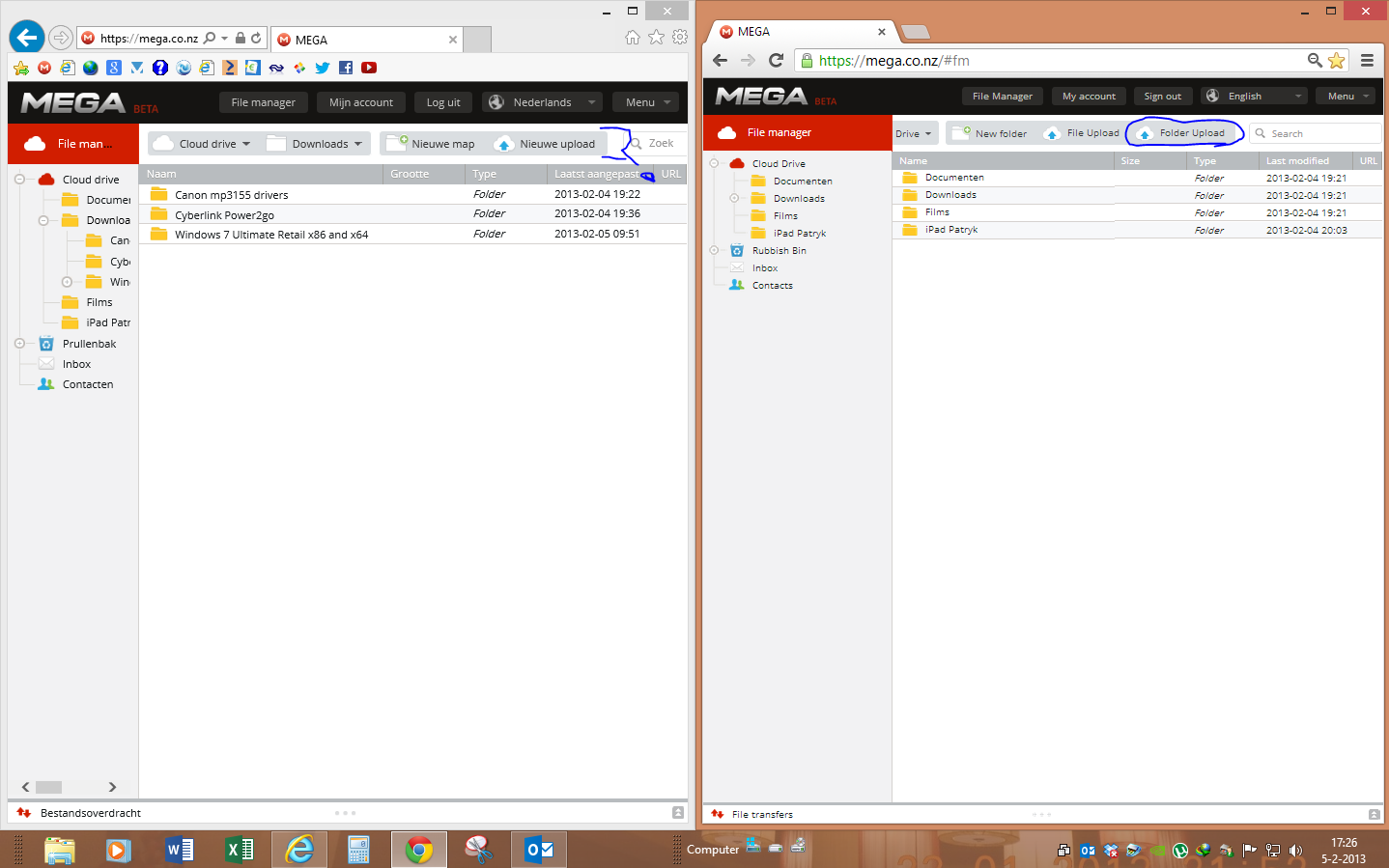Refresh the page in Internet Explorer
Screen dimensions: 1389x868
(256, 39)
